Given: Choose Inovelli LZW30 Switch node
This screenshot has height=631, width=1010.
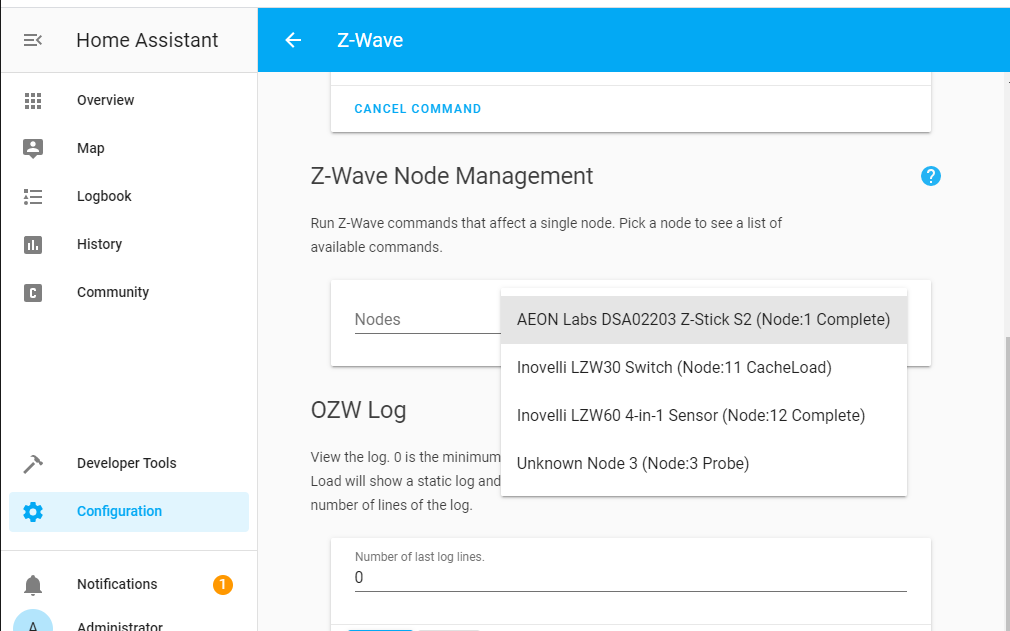Looking at the screenshot, I should pos(703,368).
